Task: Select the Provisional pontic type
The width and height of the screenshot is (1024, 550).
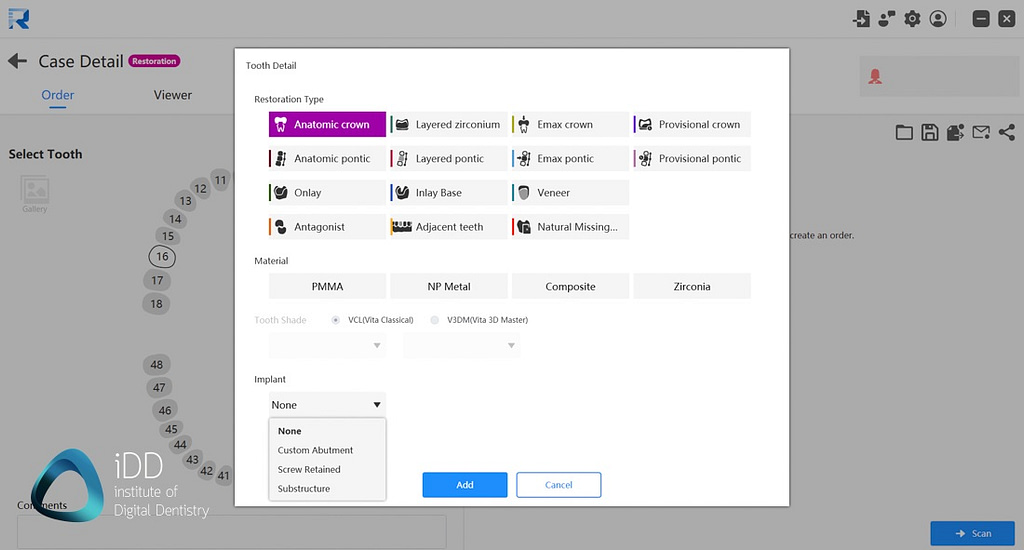Action: click(691, 159)
